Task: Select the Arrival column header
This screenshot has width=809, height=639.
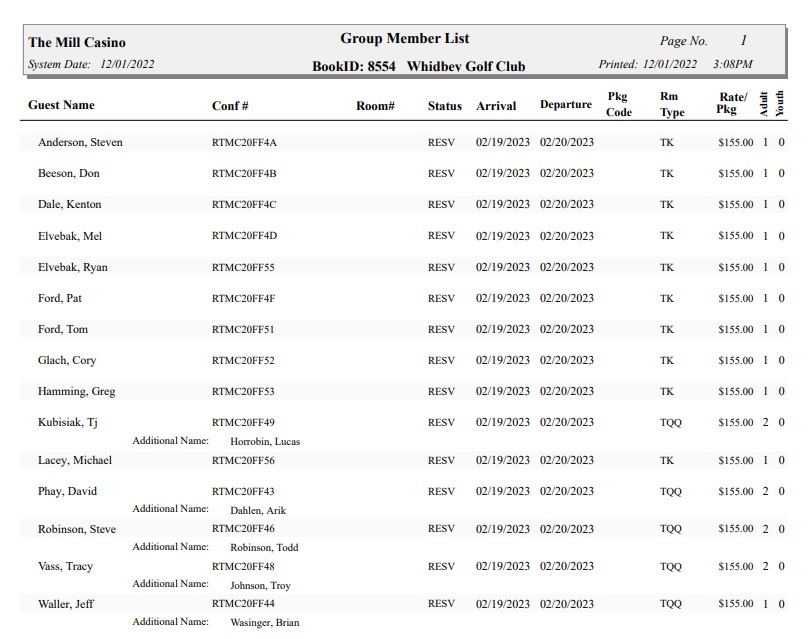Action: [496, 106]
